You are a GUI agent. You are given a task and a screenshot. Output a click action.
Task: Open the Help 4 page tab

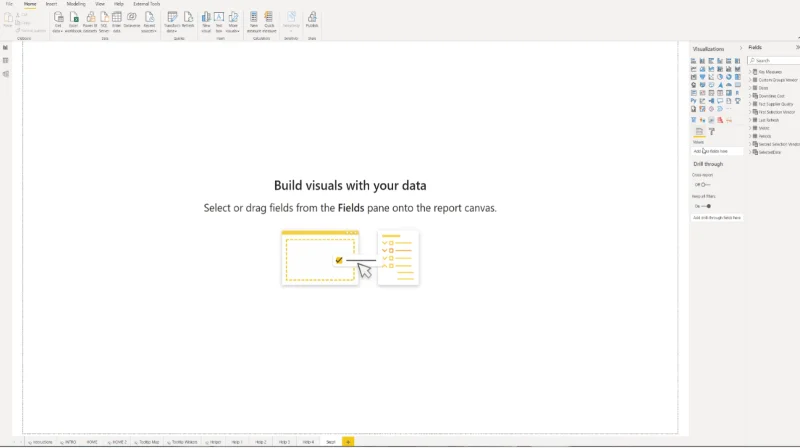pyautogui.click(x=308, y=442)
